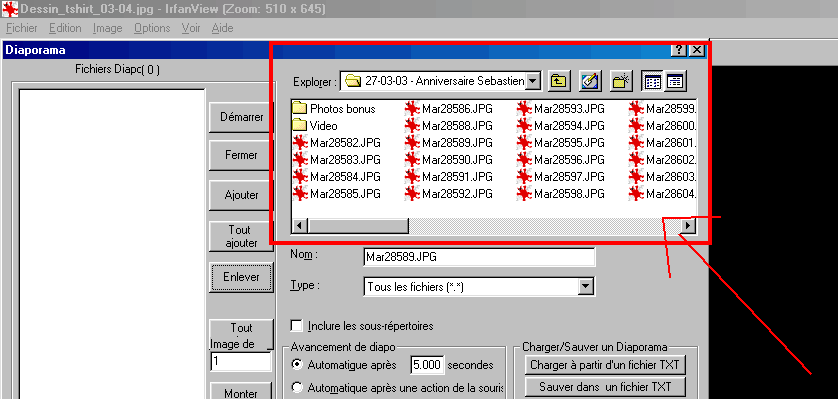Select file Mar28589.JPG in list

449,143
